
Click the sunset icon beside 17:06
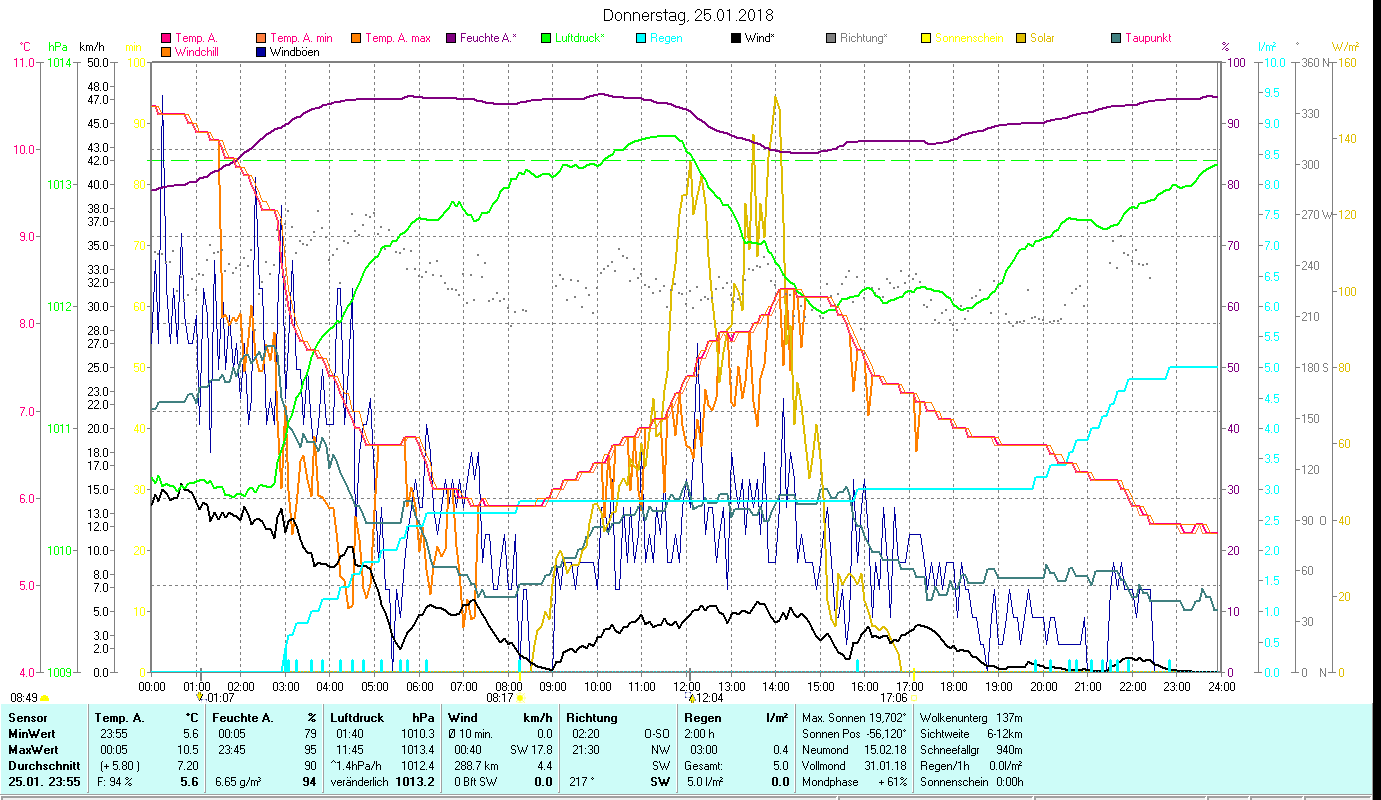click(x=915, y=698)
